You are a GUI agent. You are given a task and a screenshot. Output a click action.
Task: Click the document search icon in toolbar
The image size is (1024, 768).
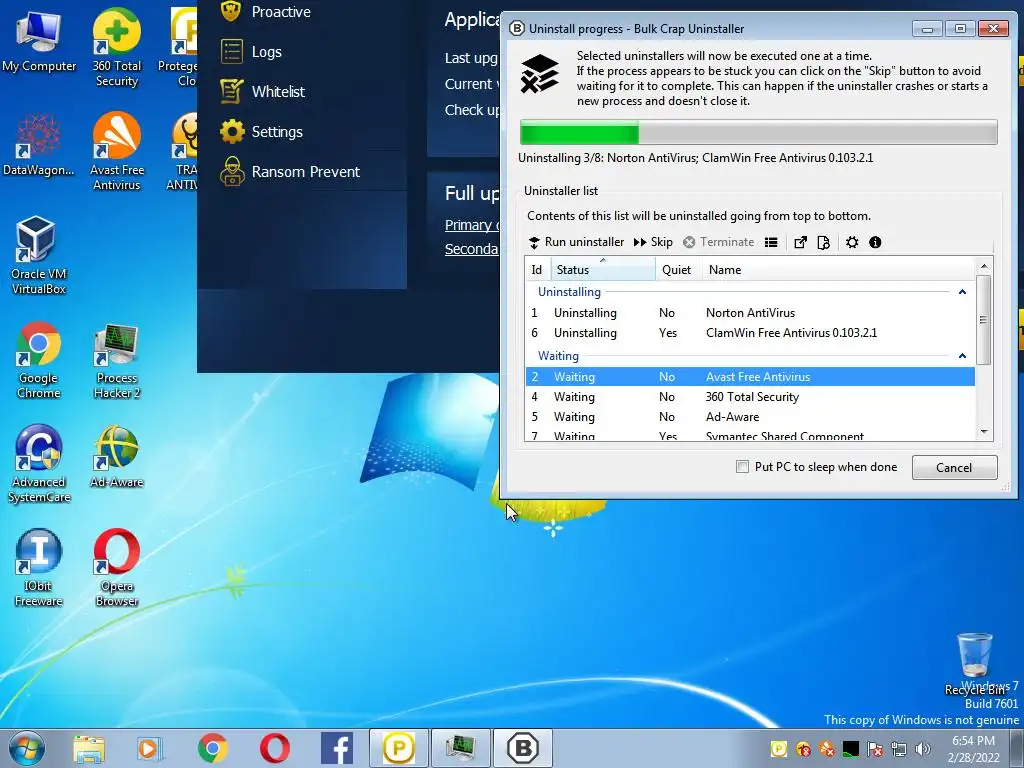[x=824, y=242]
